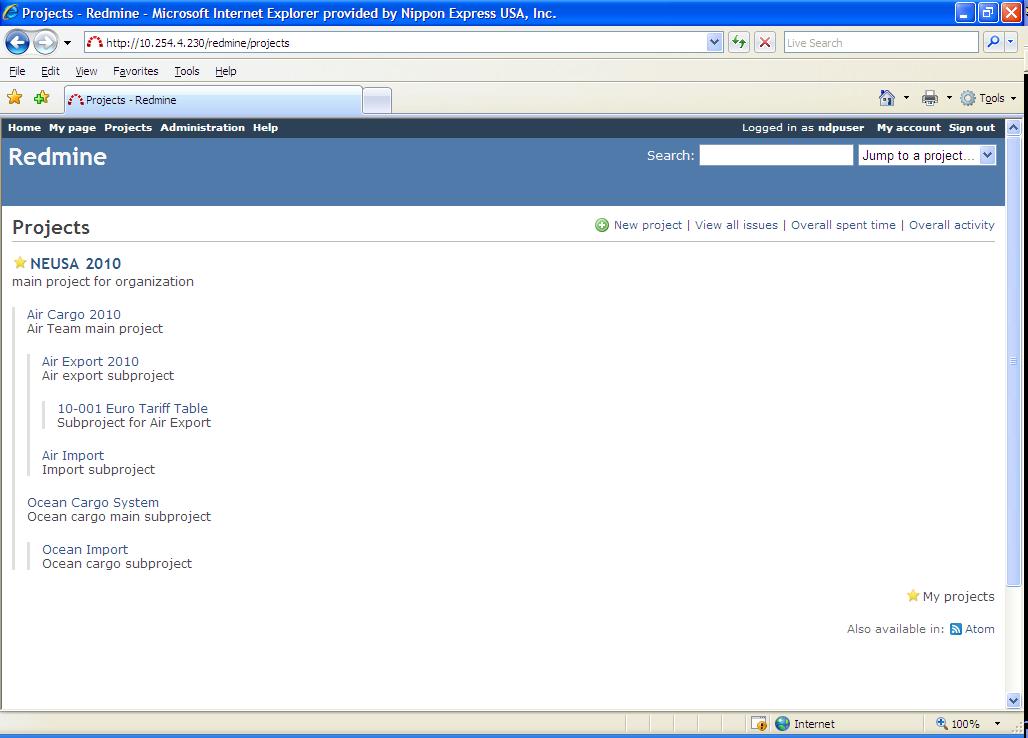Click the Internet security zone globe icon
This screenshot has width=1028, height=738.
pyautogui.click(x=782, y=724)
